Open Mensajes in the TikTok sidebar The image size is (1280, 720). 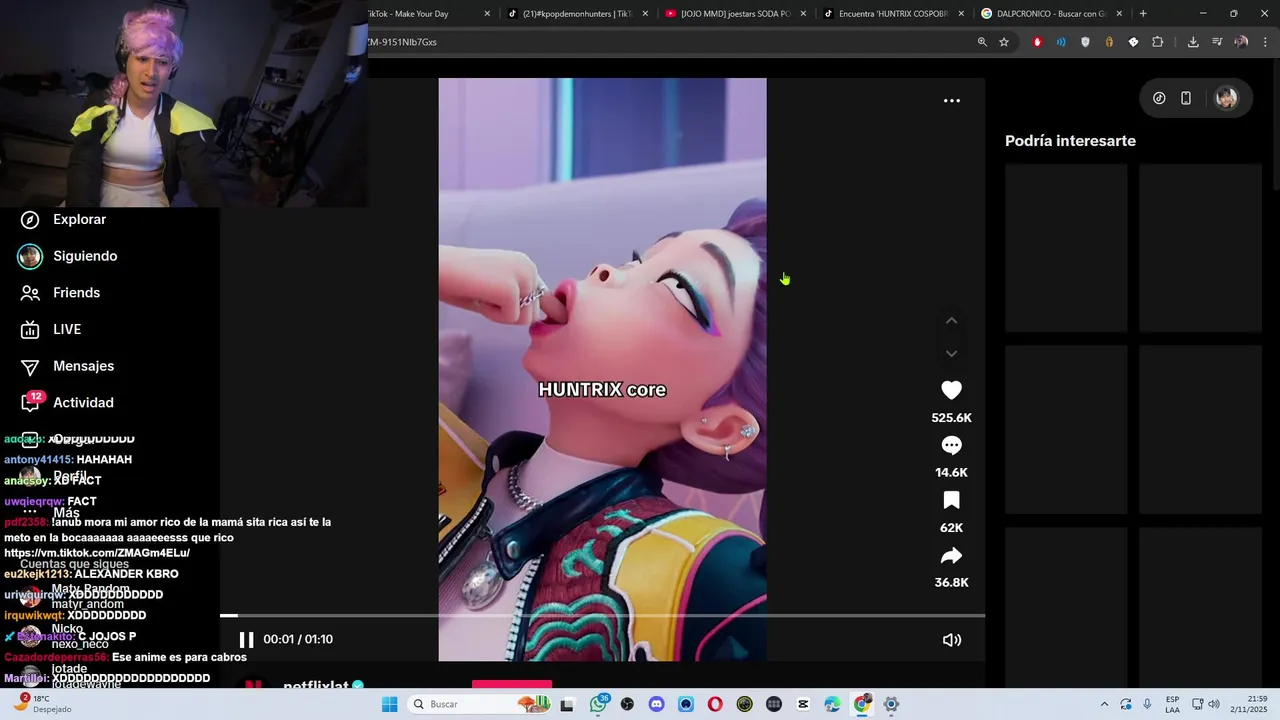coord(83,366)
